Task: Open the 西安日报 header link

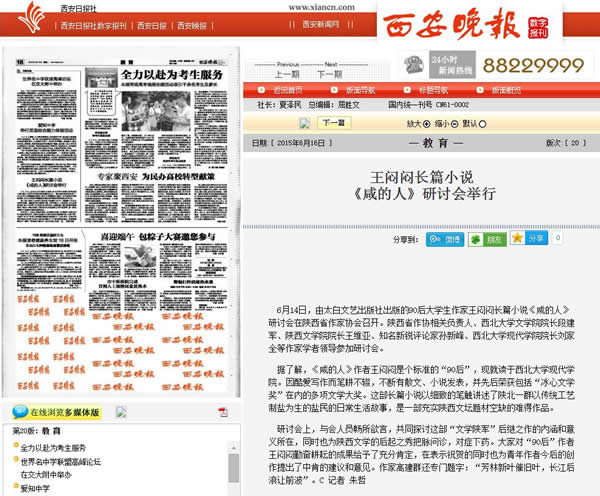Action: click(x=152, y=26)
